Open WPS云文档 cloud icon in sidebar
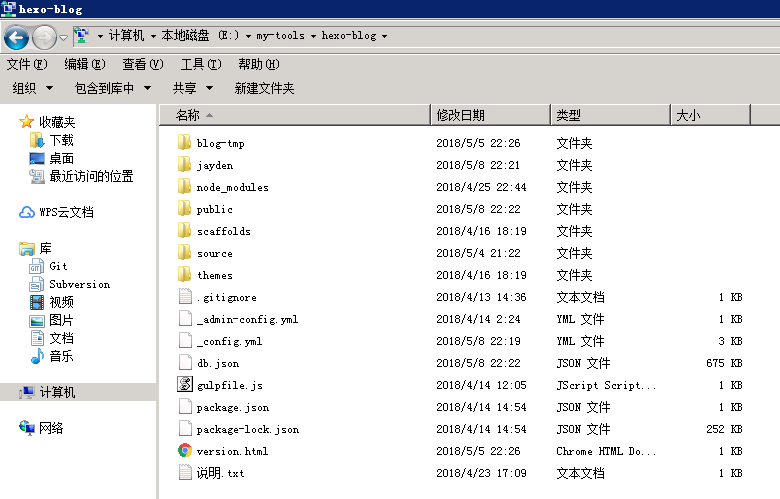The height and width of the screenshot is (499, 780). coord(27,212)
